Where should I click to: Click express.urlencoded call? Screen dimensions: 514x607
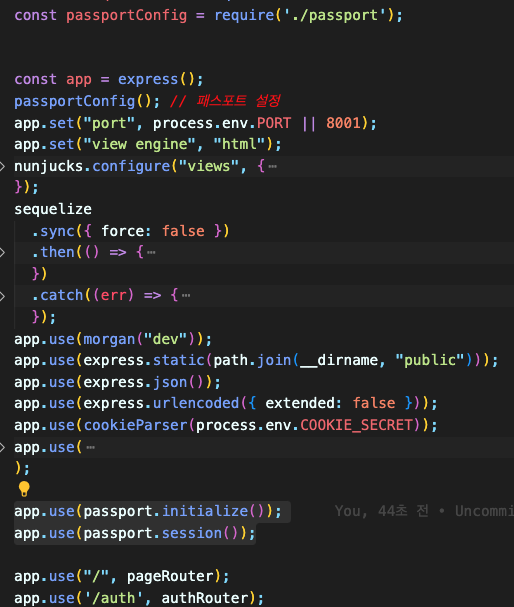coord(161,403)
